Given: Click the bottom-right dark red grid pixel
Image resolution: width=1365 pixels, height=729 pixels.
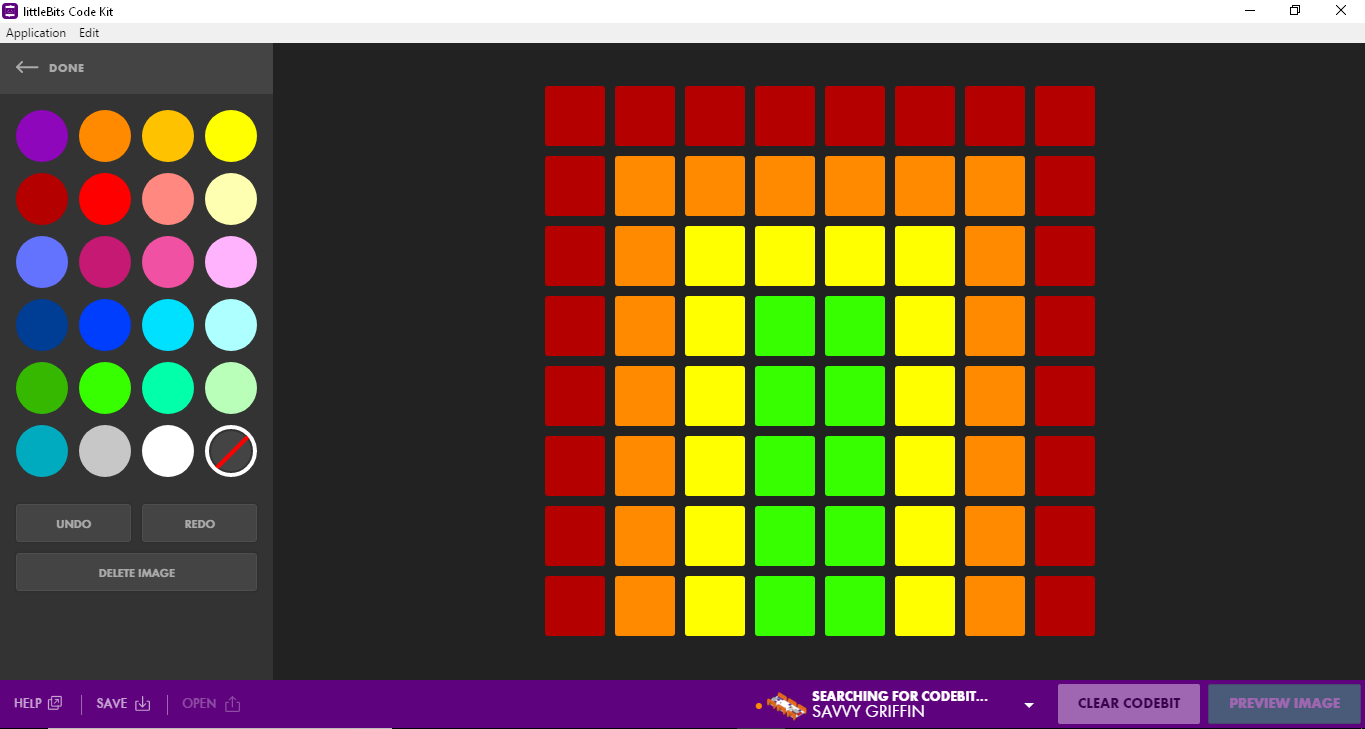Looking at the screenshot, I should point(1065,606).
